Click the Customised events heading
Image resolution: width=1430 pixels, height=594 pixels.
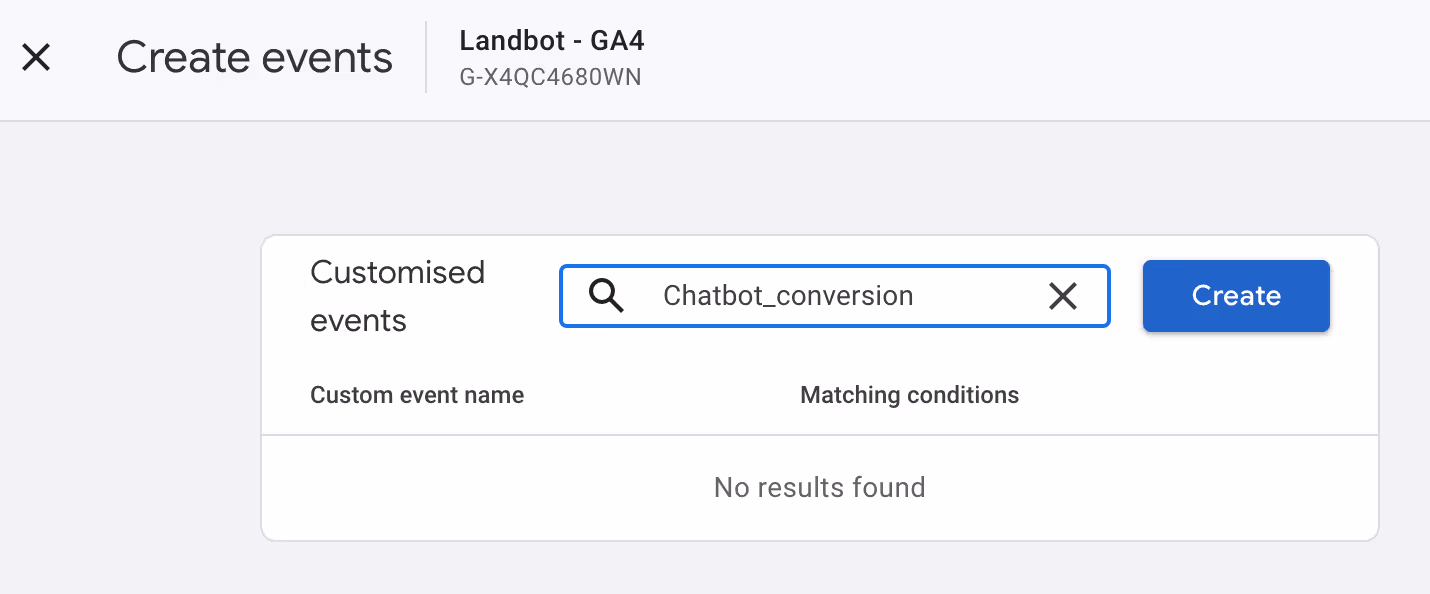pyautogui.click(x=398, y=296)
